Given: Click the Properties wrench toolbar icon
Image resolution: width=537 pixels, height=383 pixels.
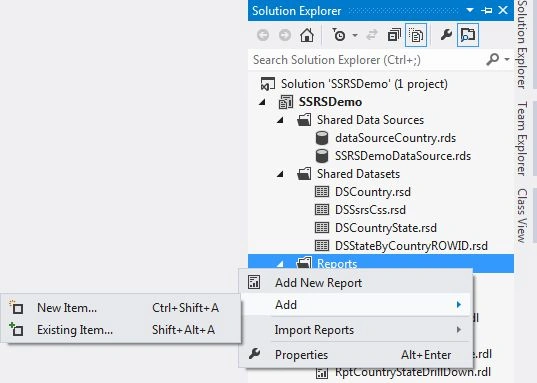Looking at the screenshot, I should [446, 35].
